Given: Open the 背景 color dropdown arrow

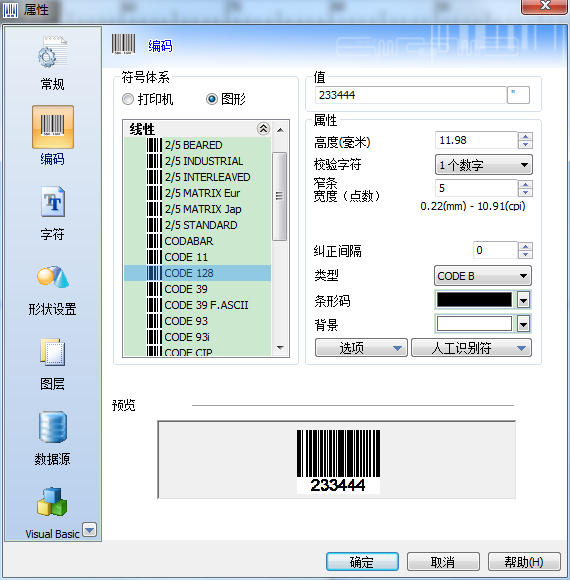Looking at the screenshot, I should click(x=523, y=324).
